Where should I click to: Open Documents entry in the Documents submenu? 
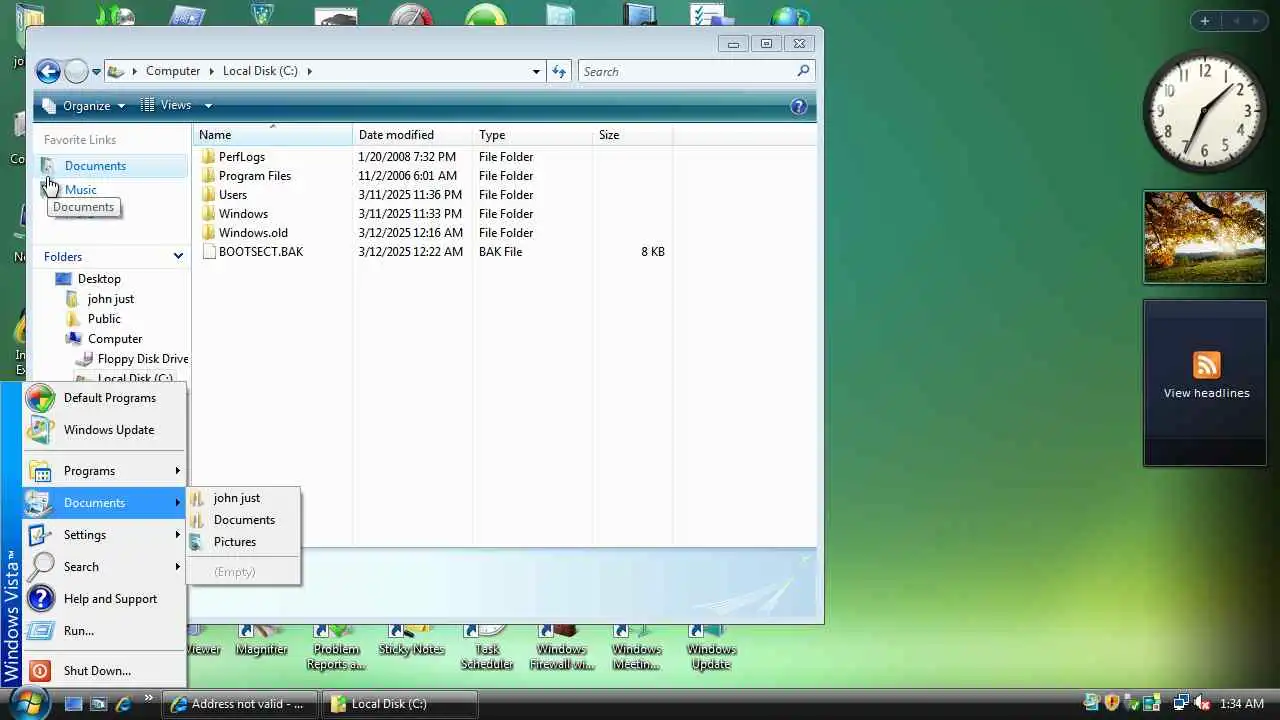point(243,520)
